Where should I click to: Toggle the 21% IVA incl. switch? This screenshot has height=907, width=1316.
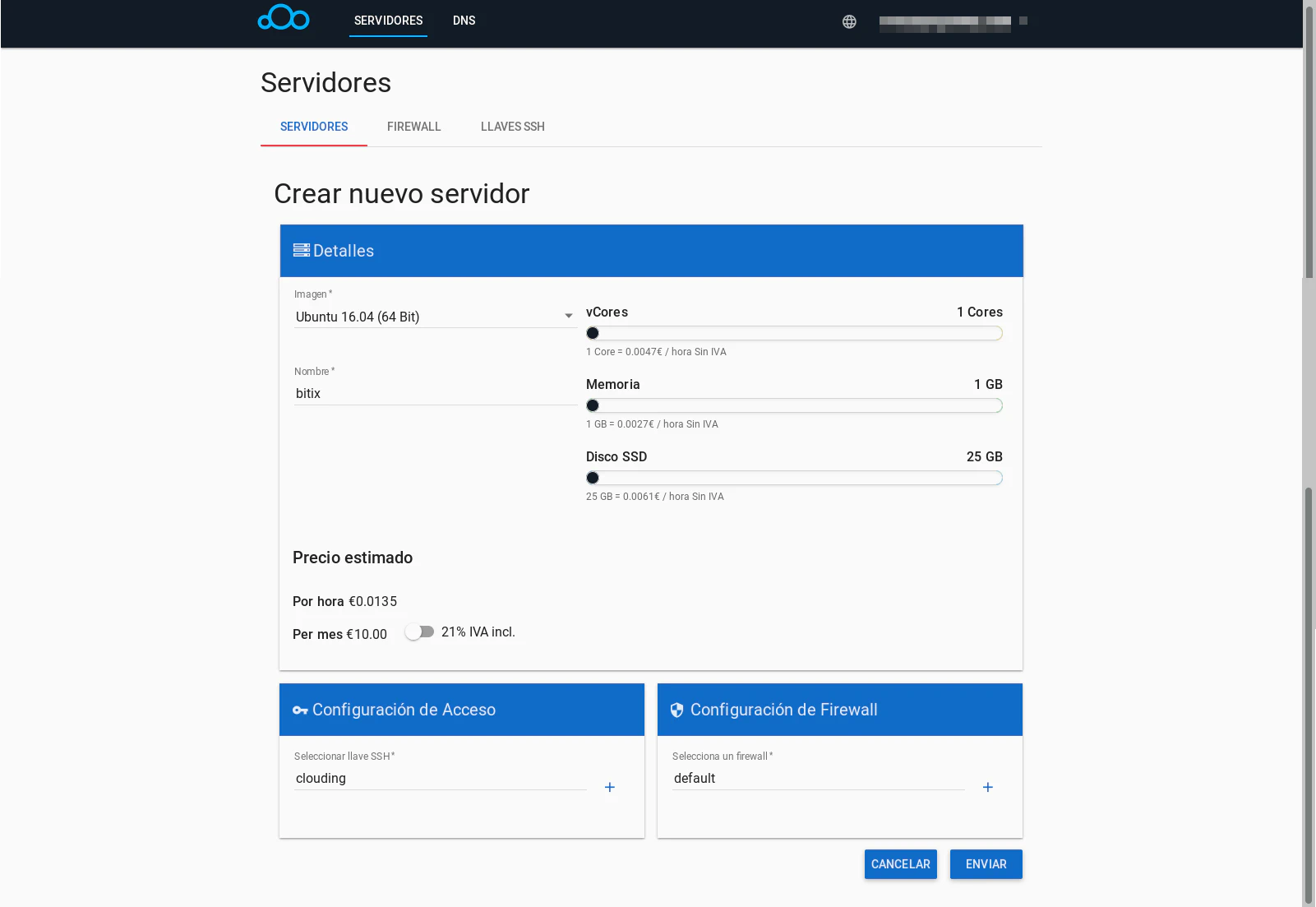[419, 632]
